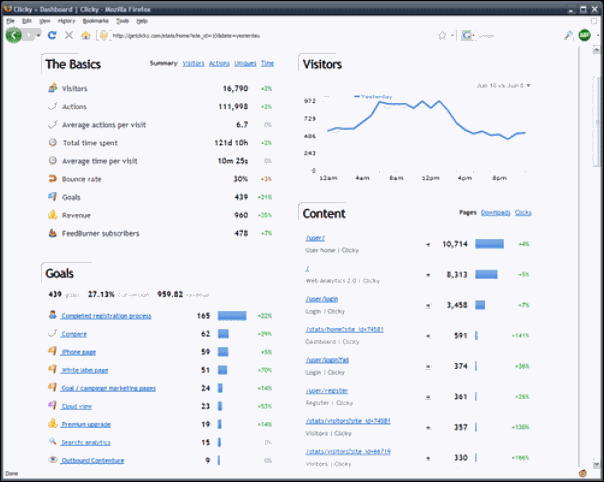This screenshot has height=482, width=604.
Task: Click the page vertical scrollbar
Action: (596, 257)
